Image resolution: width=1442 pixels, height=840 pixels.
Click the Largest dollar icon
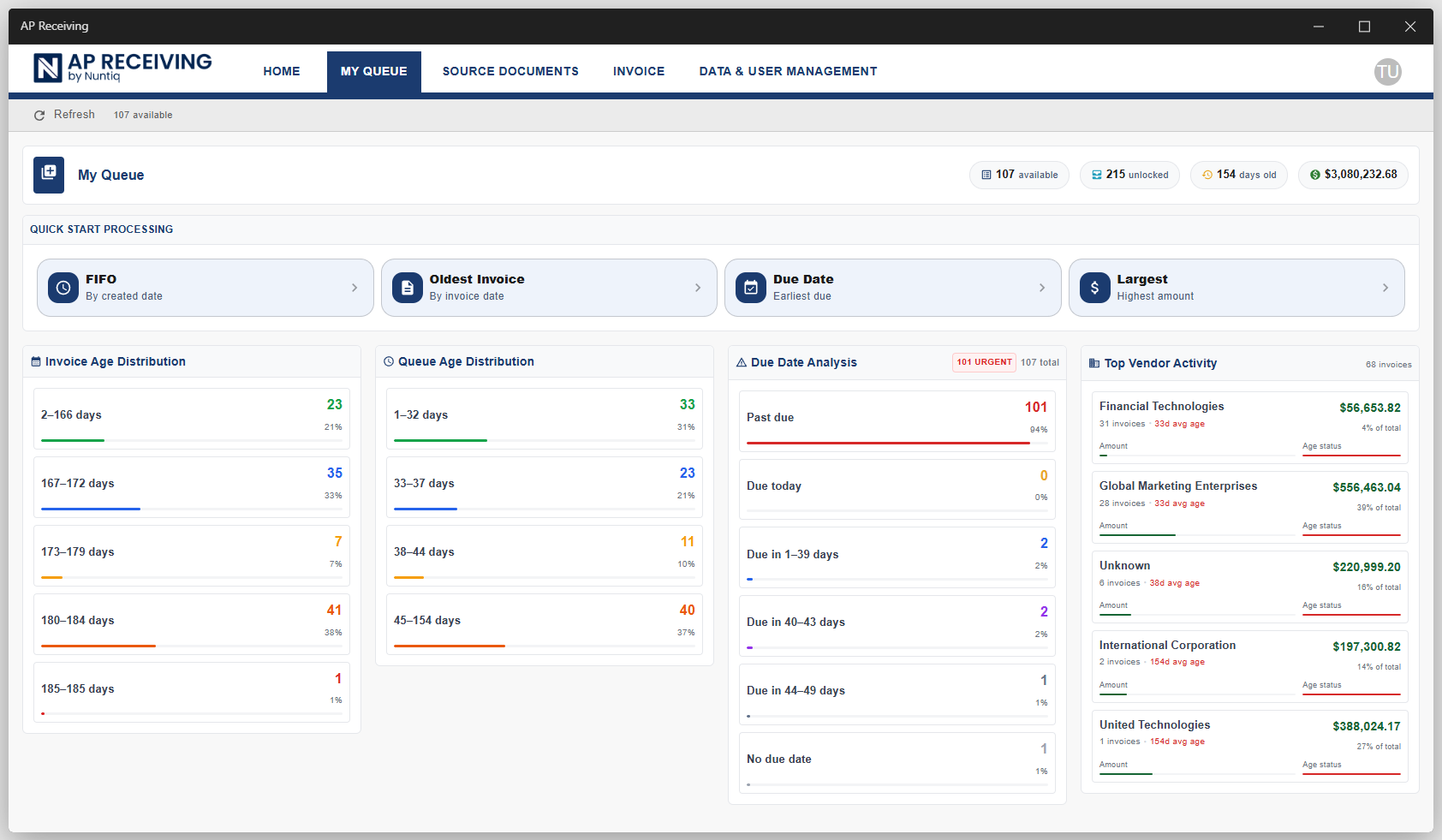click(x=1095, y=288)
